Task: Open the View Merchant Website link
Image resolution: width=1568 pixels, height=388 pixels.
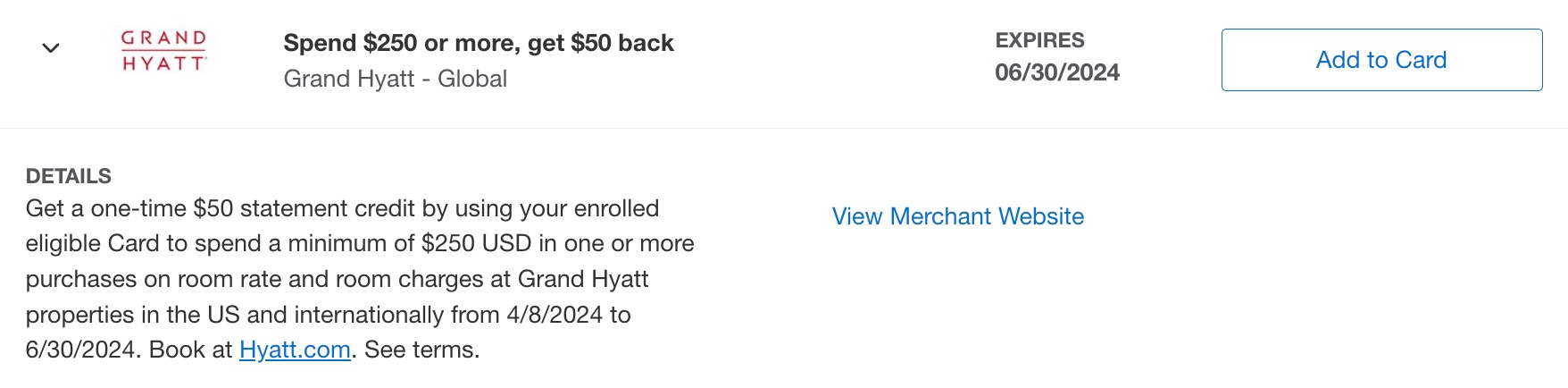Action: (x=957, y=216)
